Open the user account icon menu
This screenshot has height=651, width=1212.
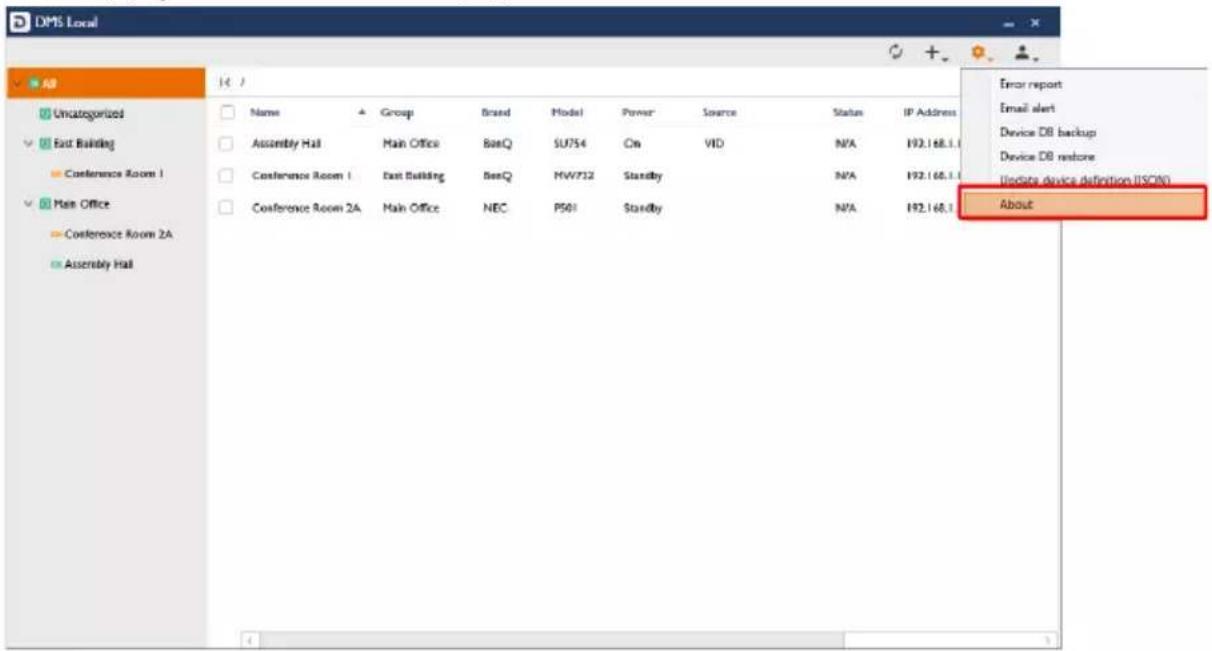click(1026, 54)
